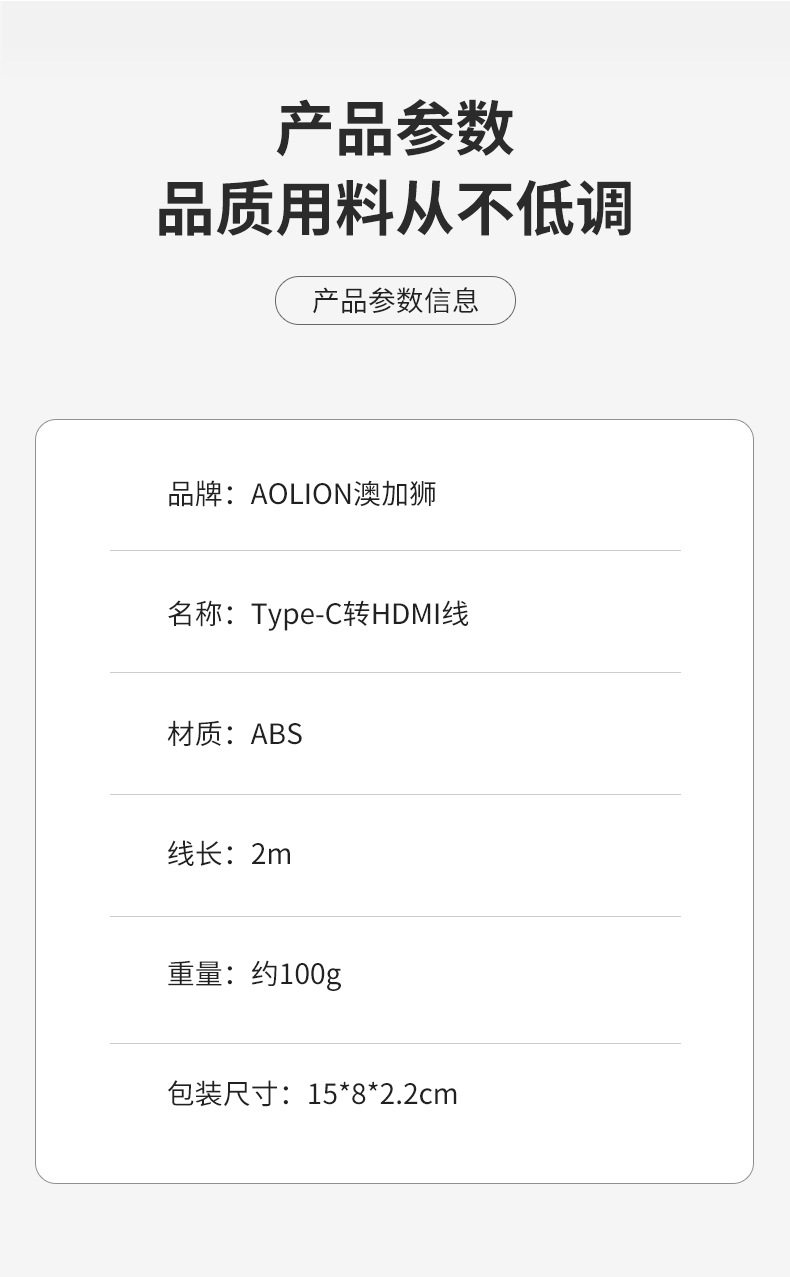The image size is (790, 1277).
Task: Select the AOLION澳加狮 brand value
Action: click(x=343, y=494)
